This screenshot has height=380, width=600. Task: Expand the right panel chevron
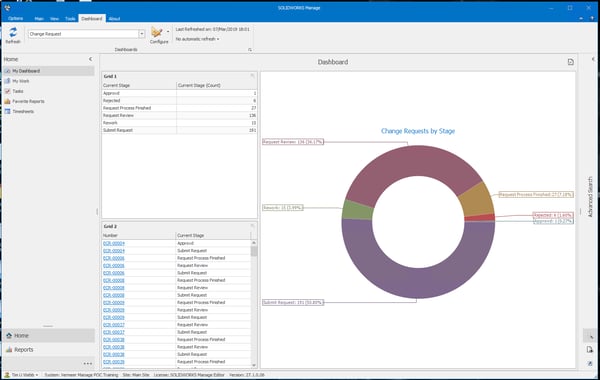point(593,59)
